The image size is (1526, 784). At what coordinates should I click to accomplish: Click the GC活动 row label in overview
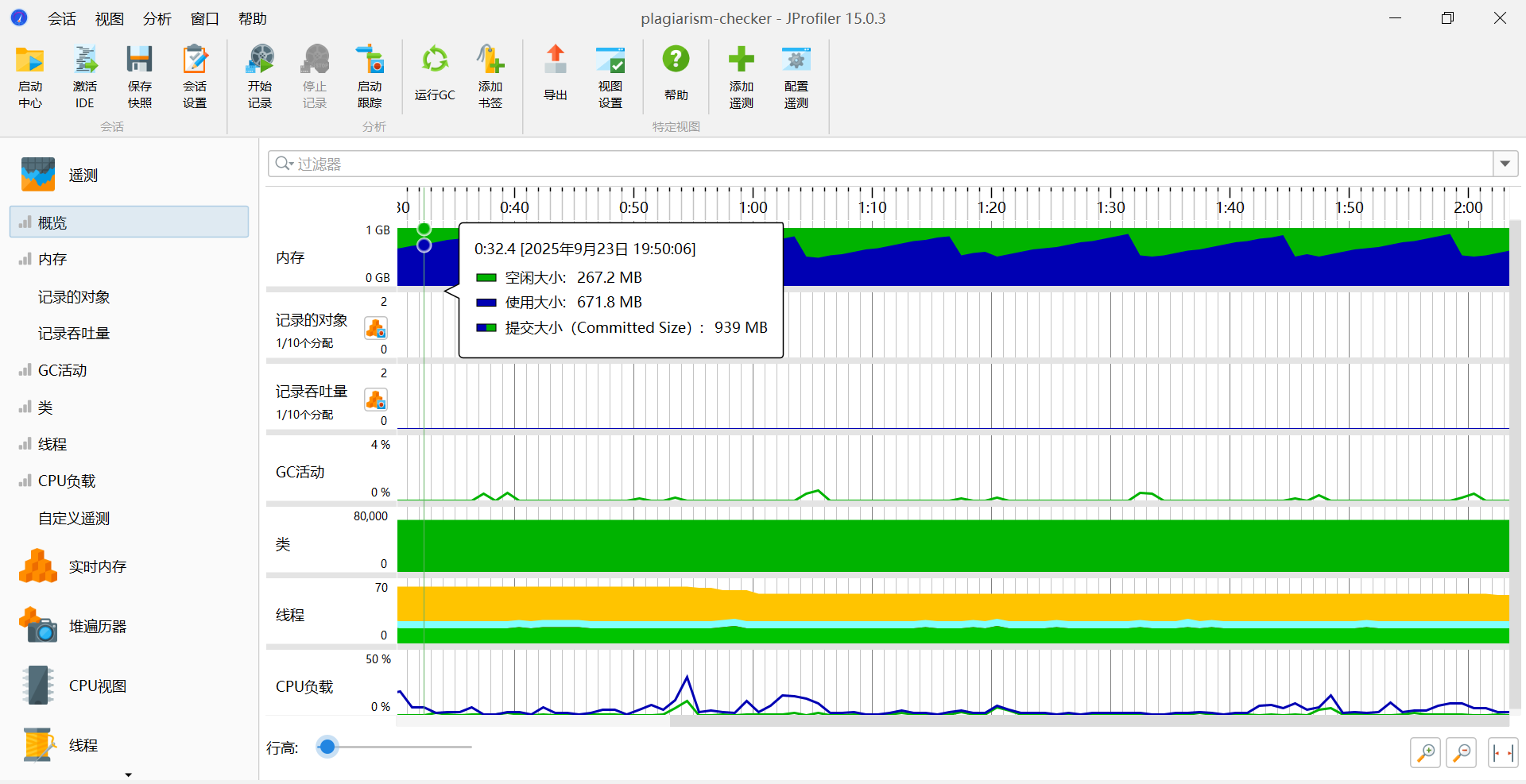coord(300,472)
